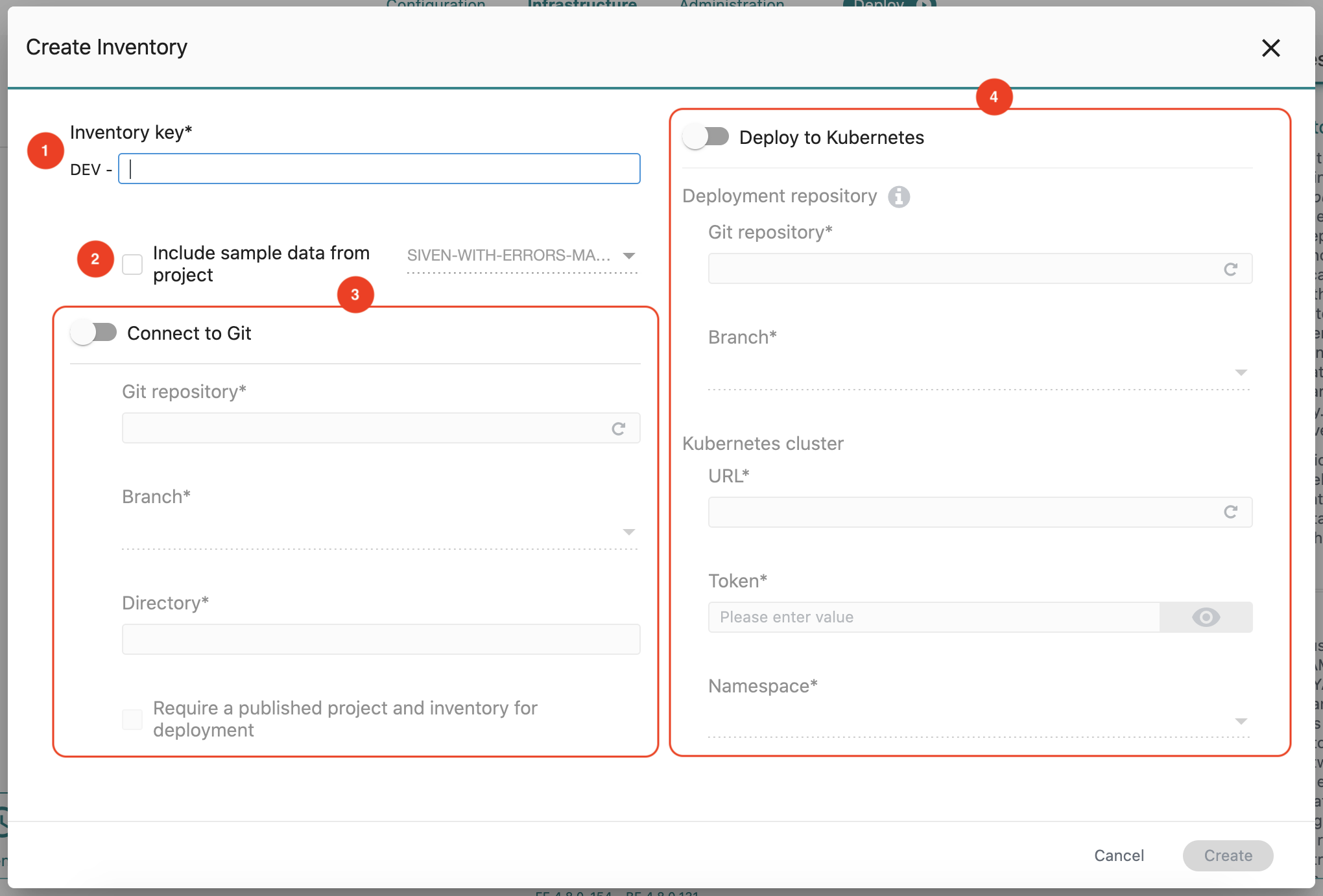Check Include sample data from project
The image size is (1323, 896).
point(132,264)
